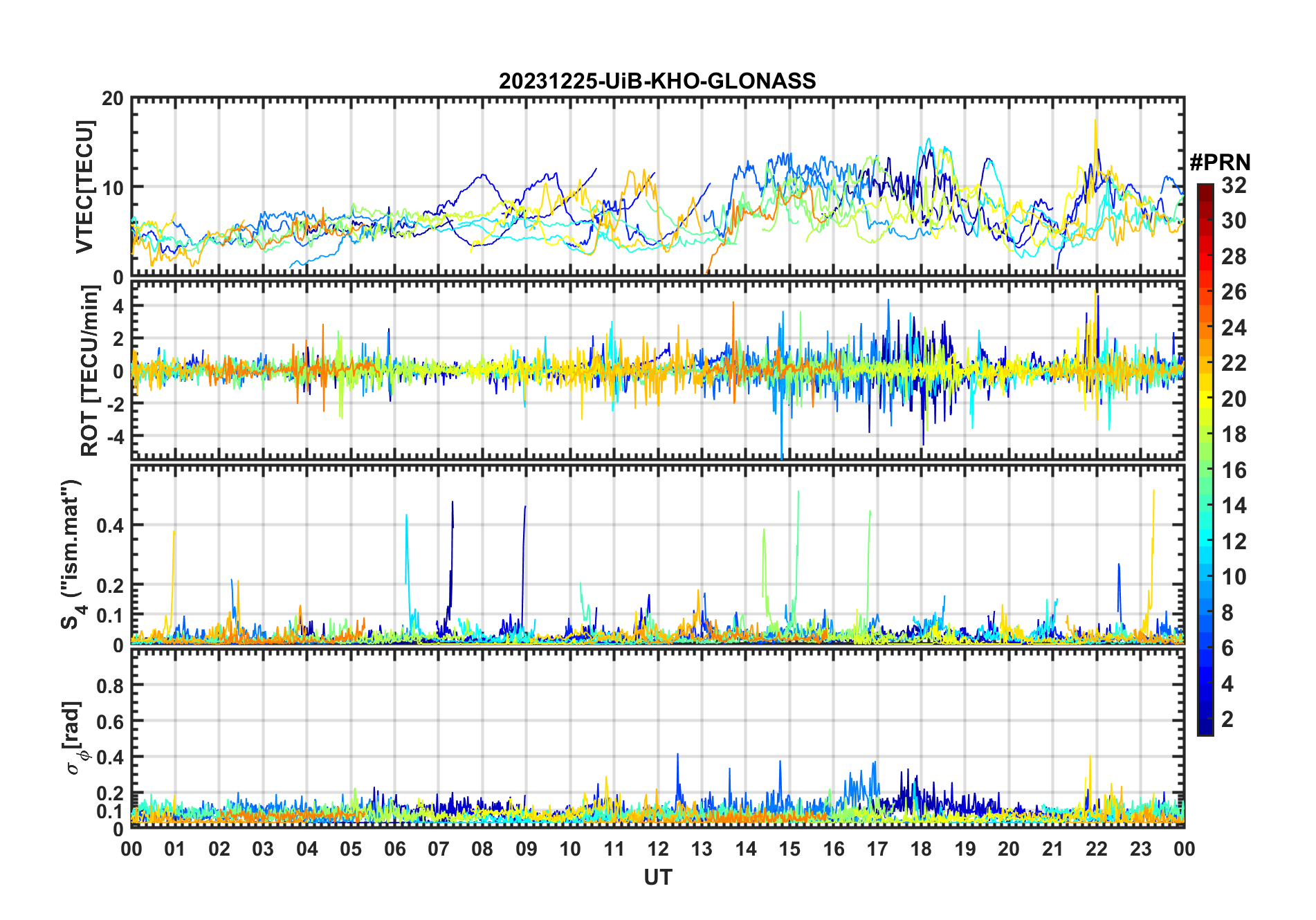Click VTEC axis tick label "20"

coord(113,99)
